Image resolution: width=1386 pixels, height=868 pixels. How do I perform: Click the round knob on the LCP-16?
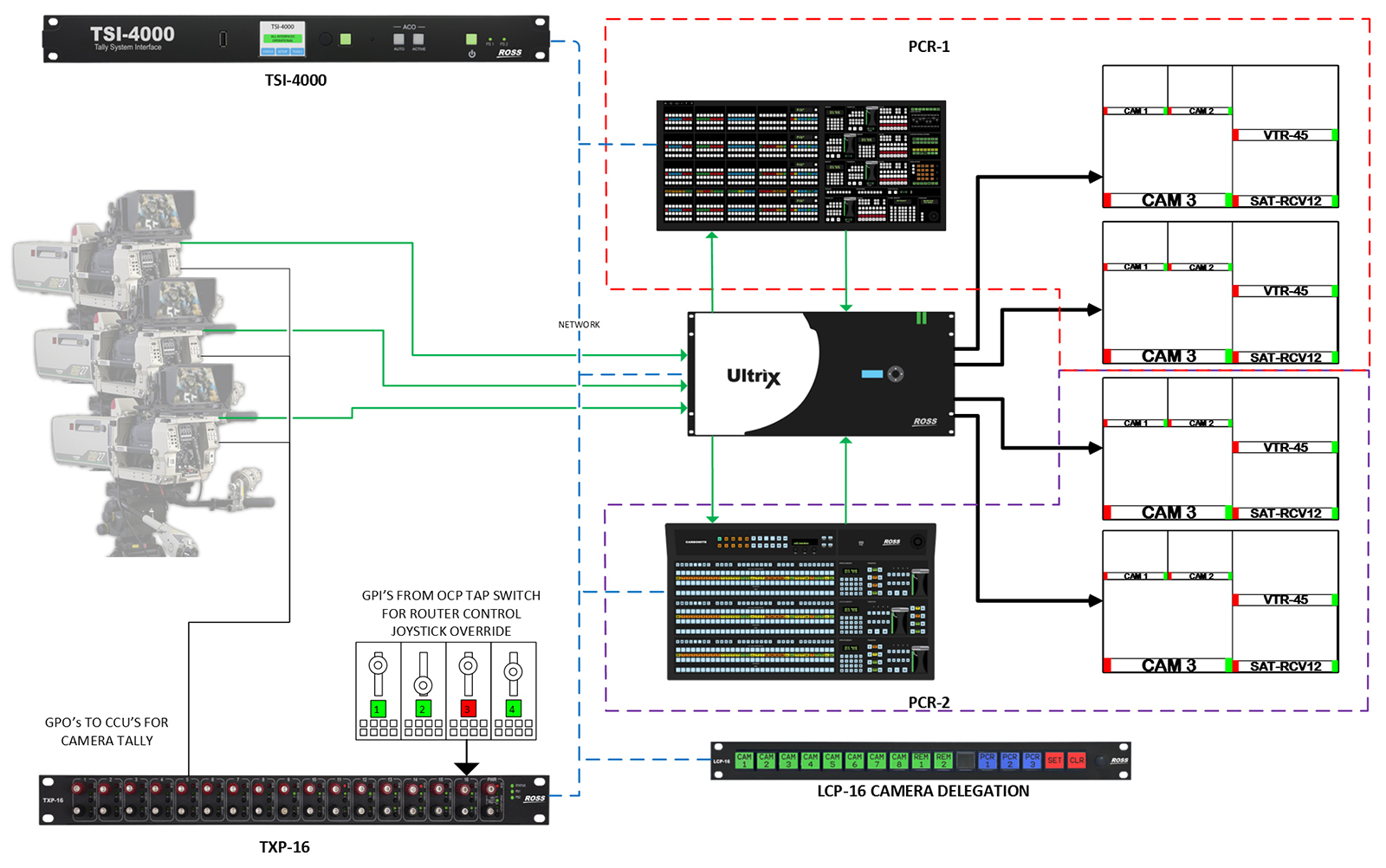(x=1100, y=761)
